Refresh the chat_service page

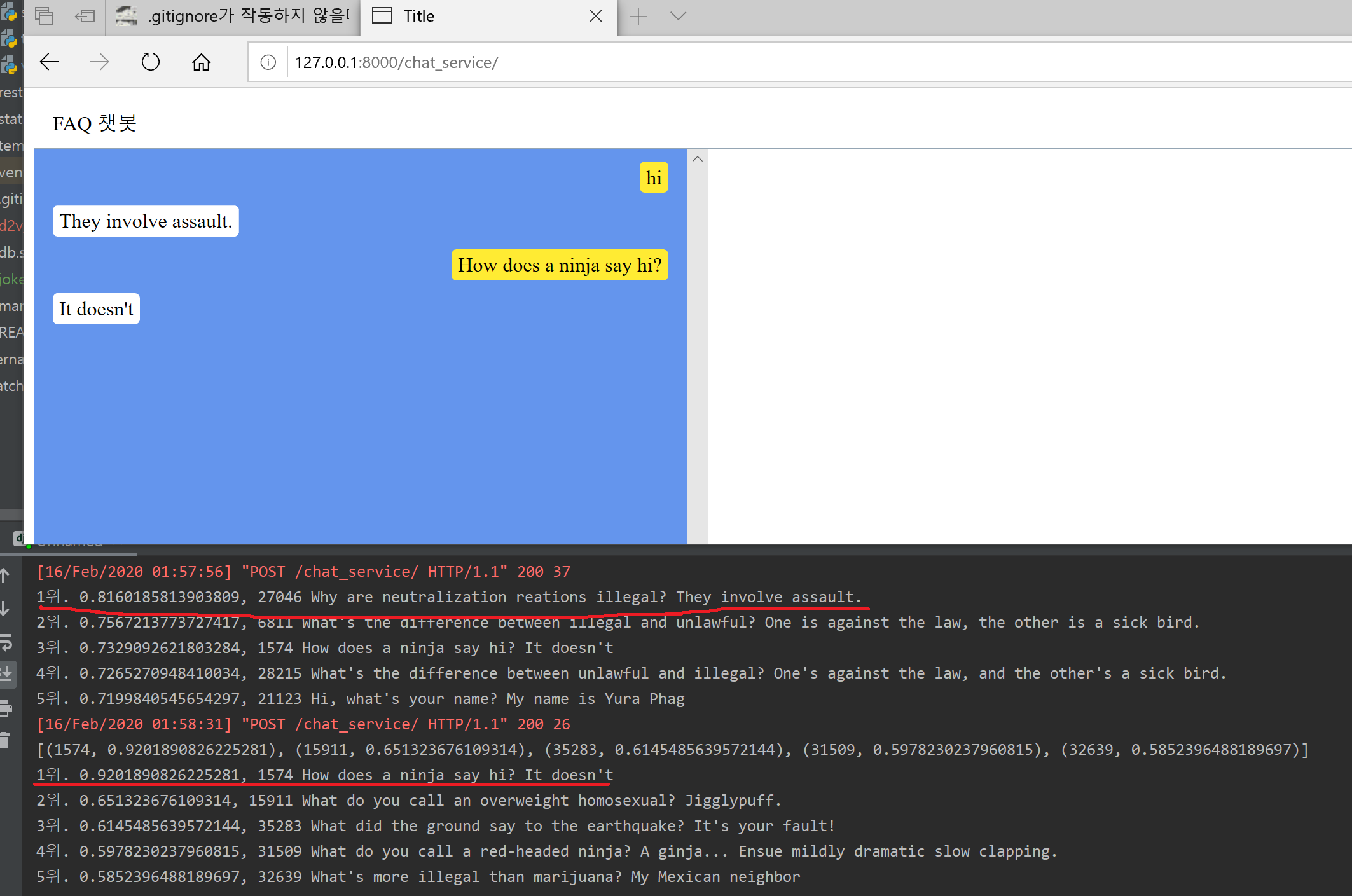(151, 62)
